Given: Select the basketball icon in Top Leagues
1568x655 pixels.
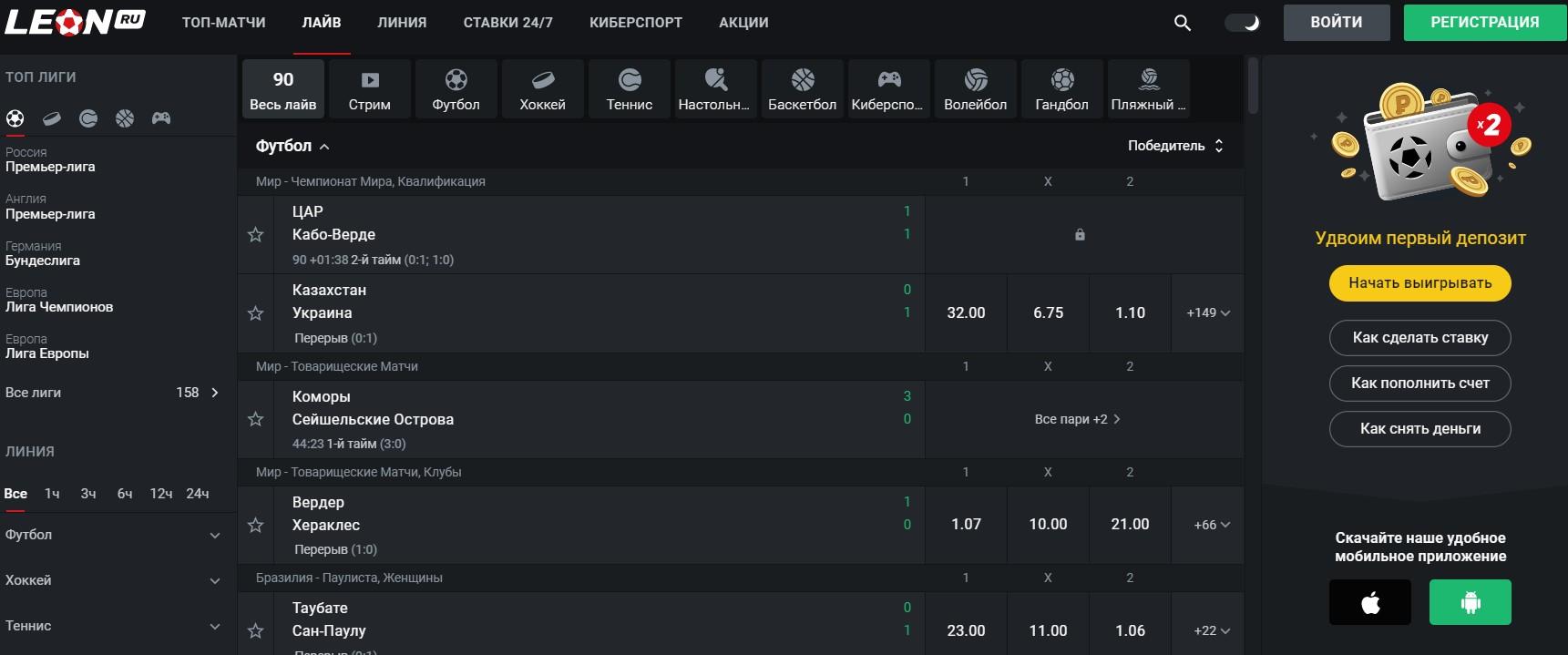Looking at the screenshot, I should pos(125,118).
